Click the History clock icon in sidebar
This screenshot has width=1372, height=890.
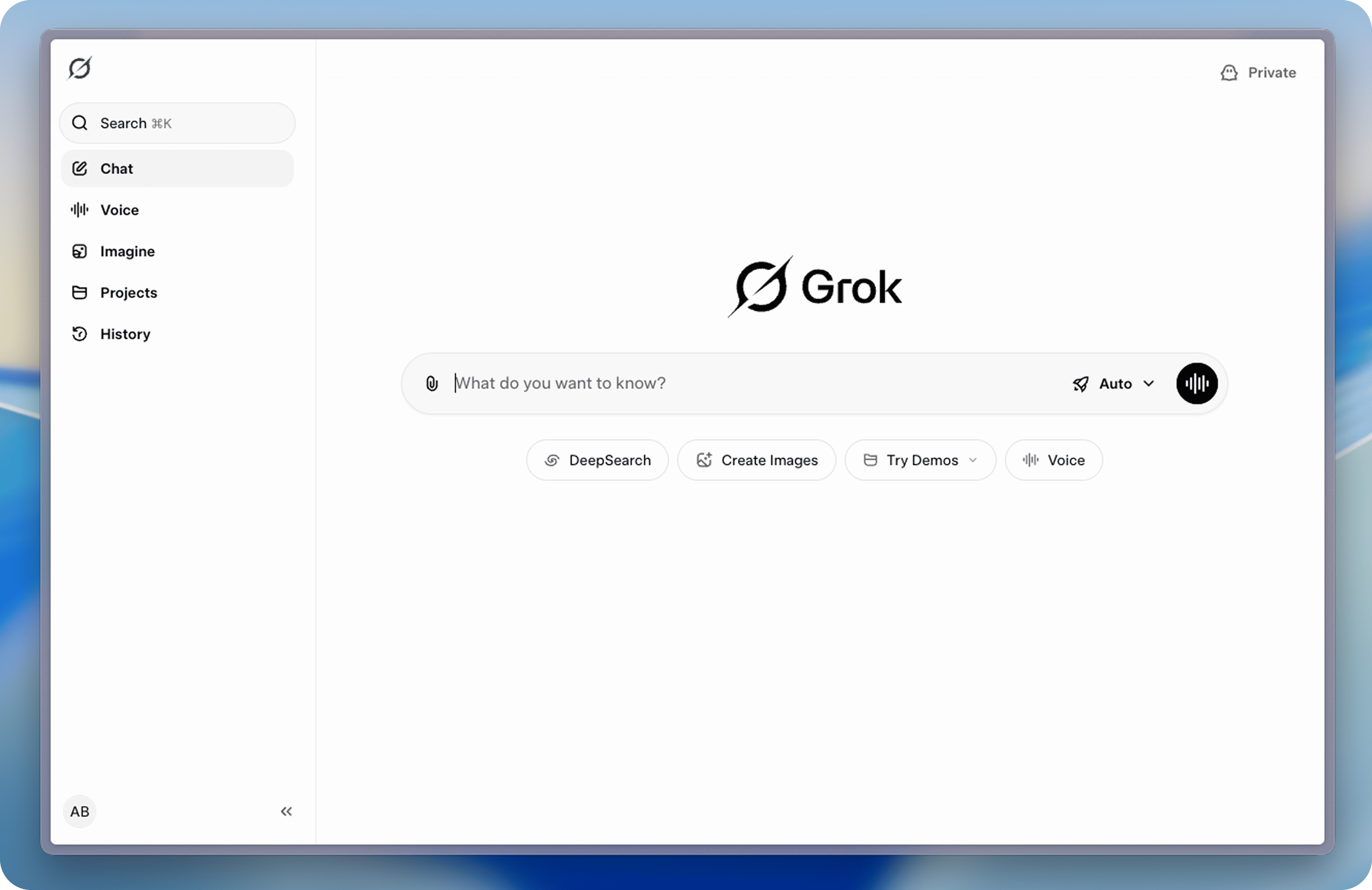click(80, 334)
